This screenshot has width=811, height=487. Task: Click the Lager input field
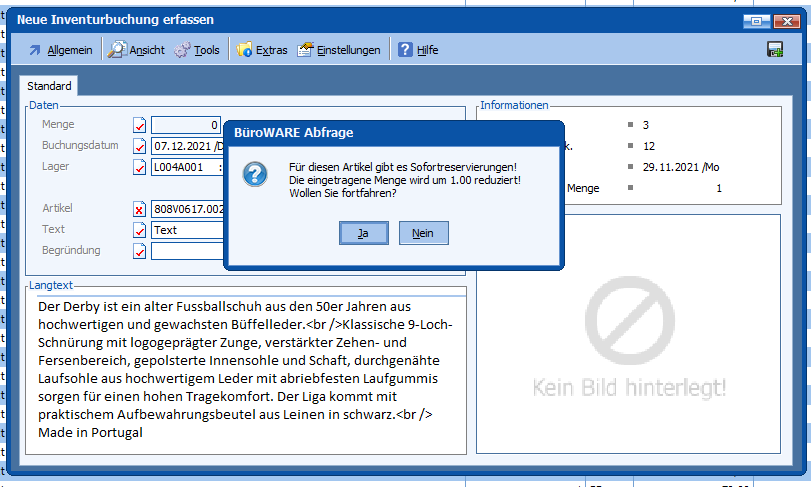click(x=186, y=167)
